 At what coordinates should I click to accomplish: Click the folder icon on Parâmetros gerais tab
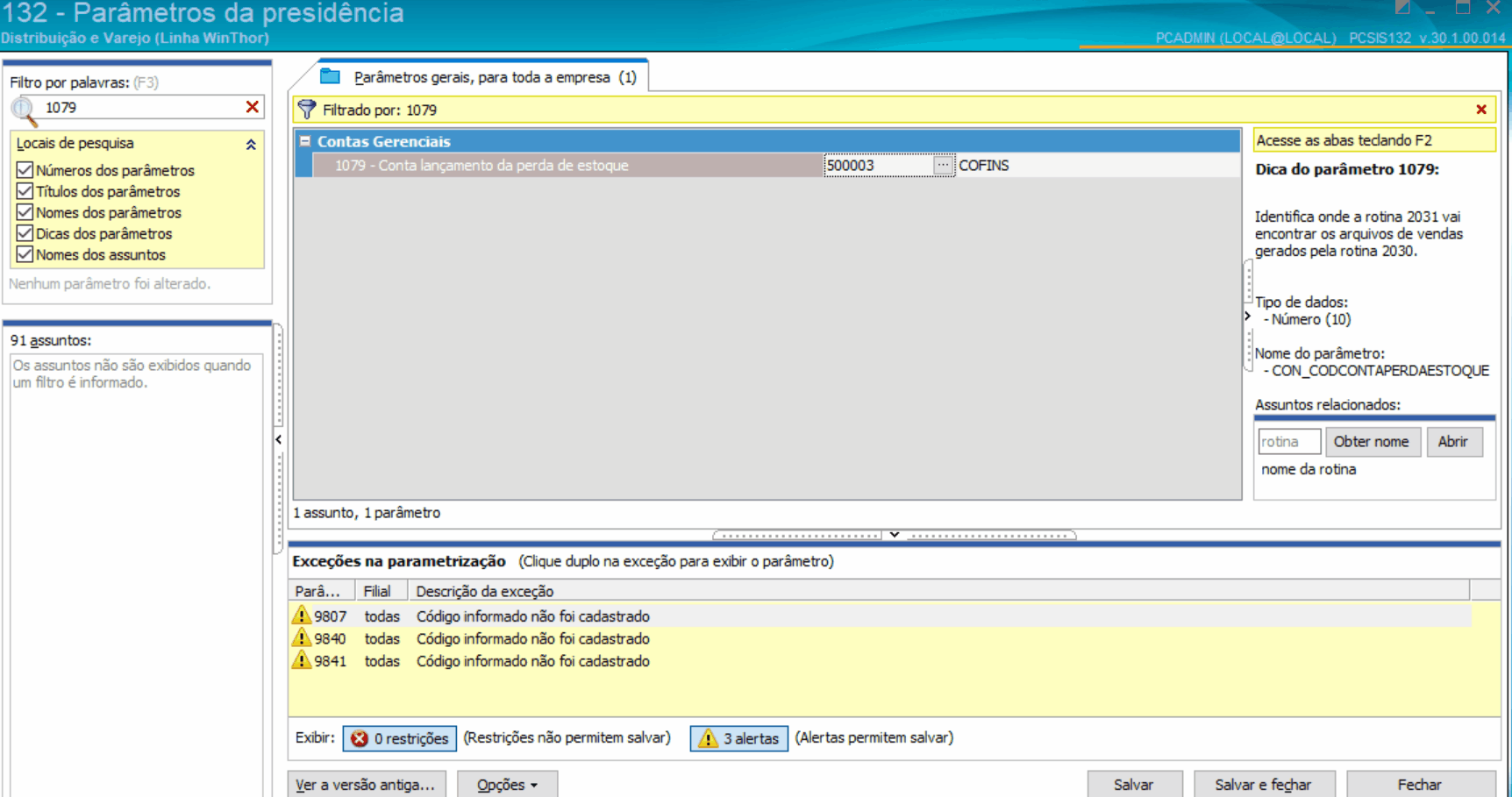331,76
